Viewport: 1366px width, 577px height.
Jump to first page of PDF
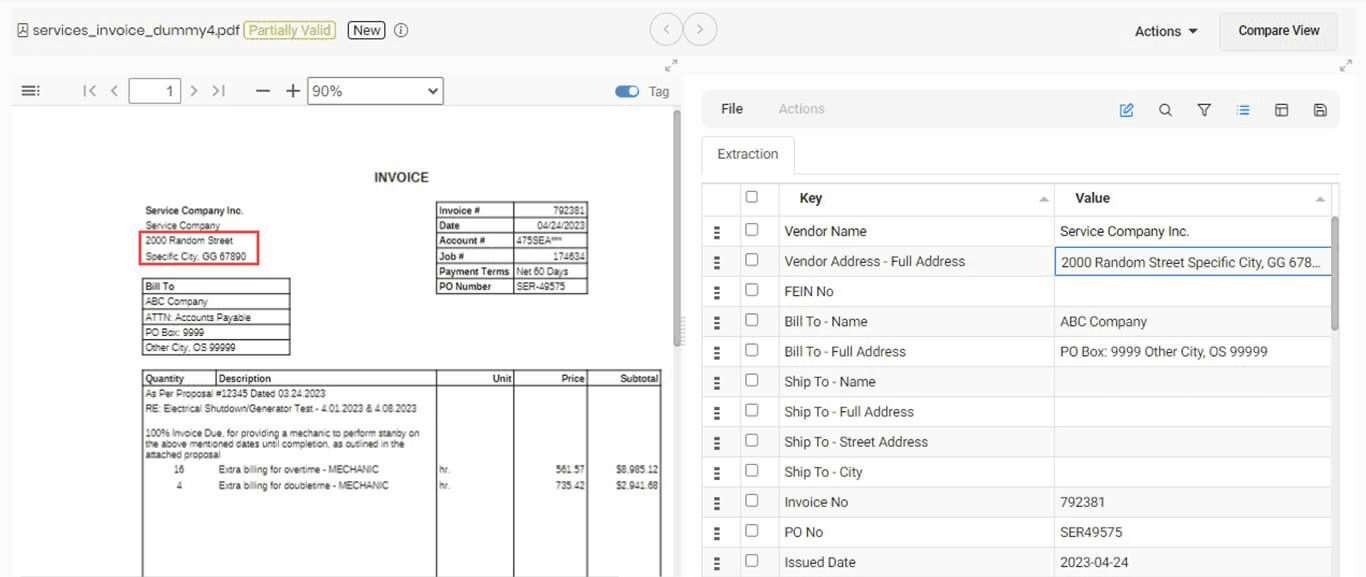[x=90, y=91]
